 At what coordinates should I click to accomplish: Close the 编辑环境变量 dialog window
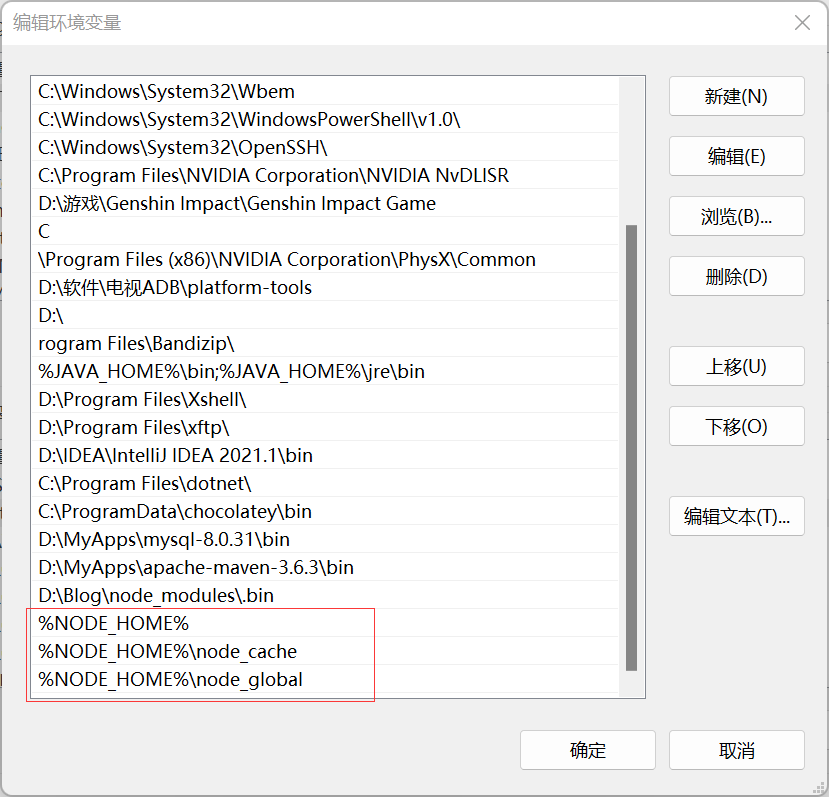pyautogui.click(x=802, y=23)
